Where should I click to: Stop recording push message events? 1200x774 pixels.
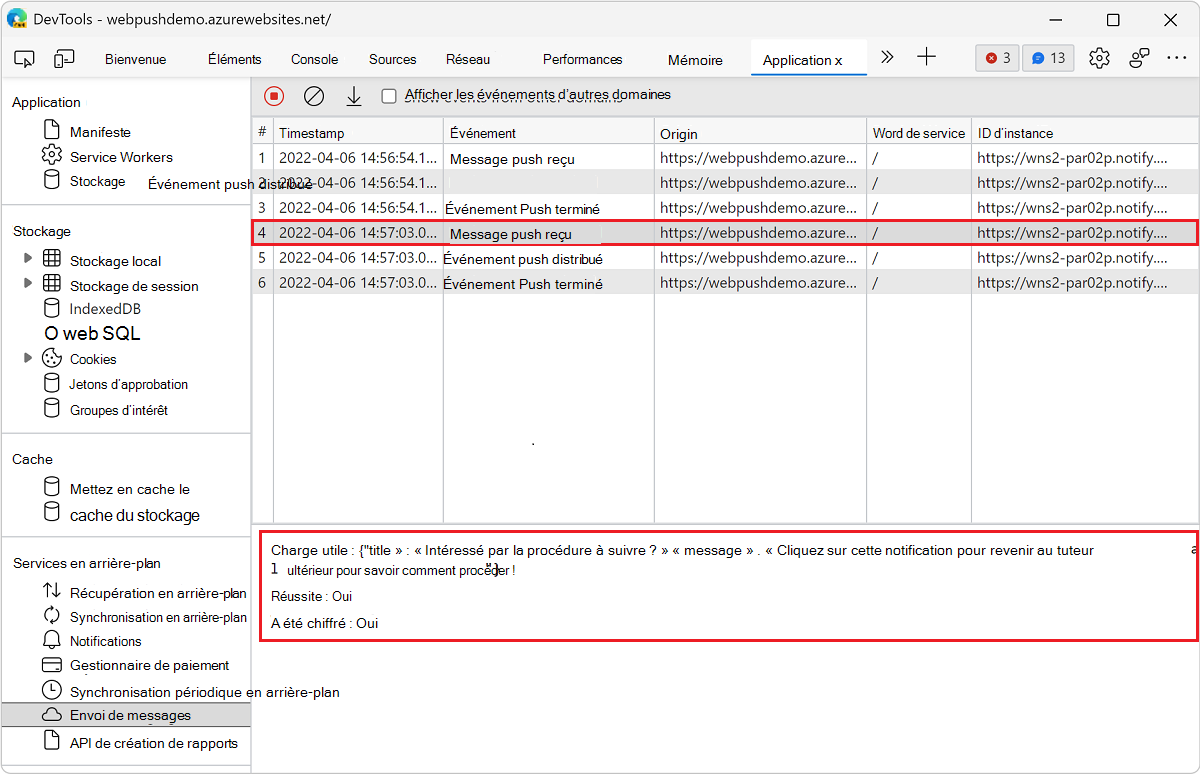tap(274, 96)
